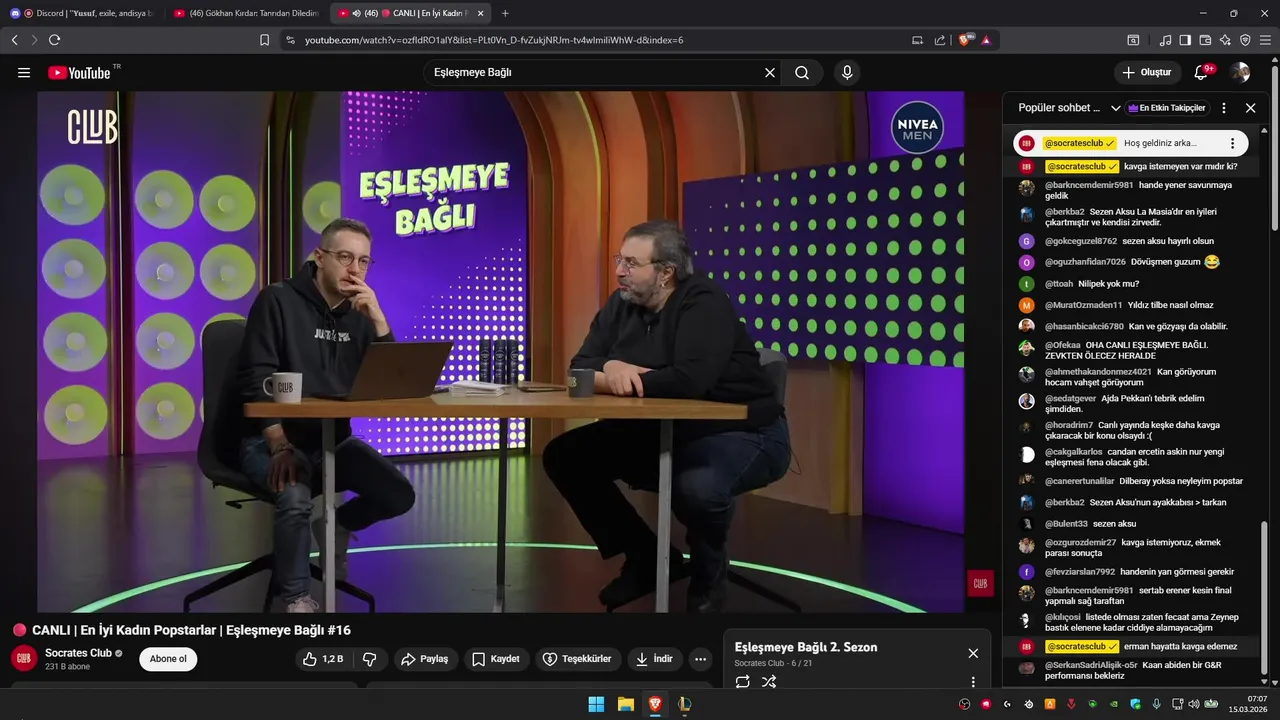Open a new browser tab
Viewport: 1280px width, 720px height.
pos(505,13)
